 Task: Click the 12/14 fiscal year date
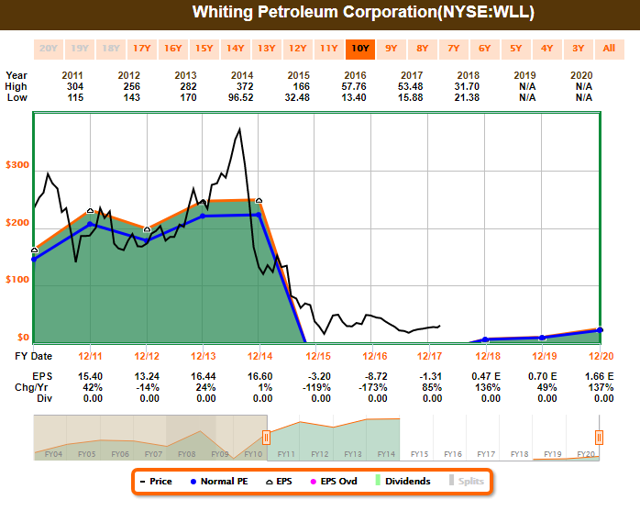(x=260, y=356)
